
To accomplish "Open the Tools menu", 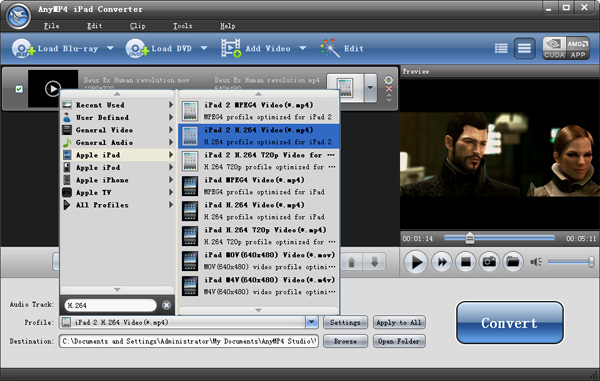I will point(183,26).
